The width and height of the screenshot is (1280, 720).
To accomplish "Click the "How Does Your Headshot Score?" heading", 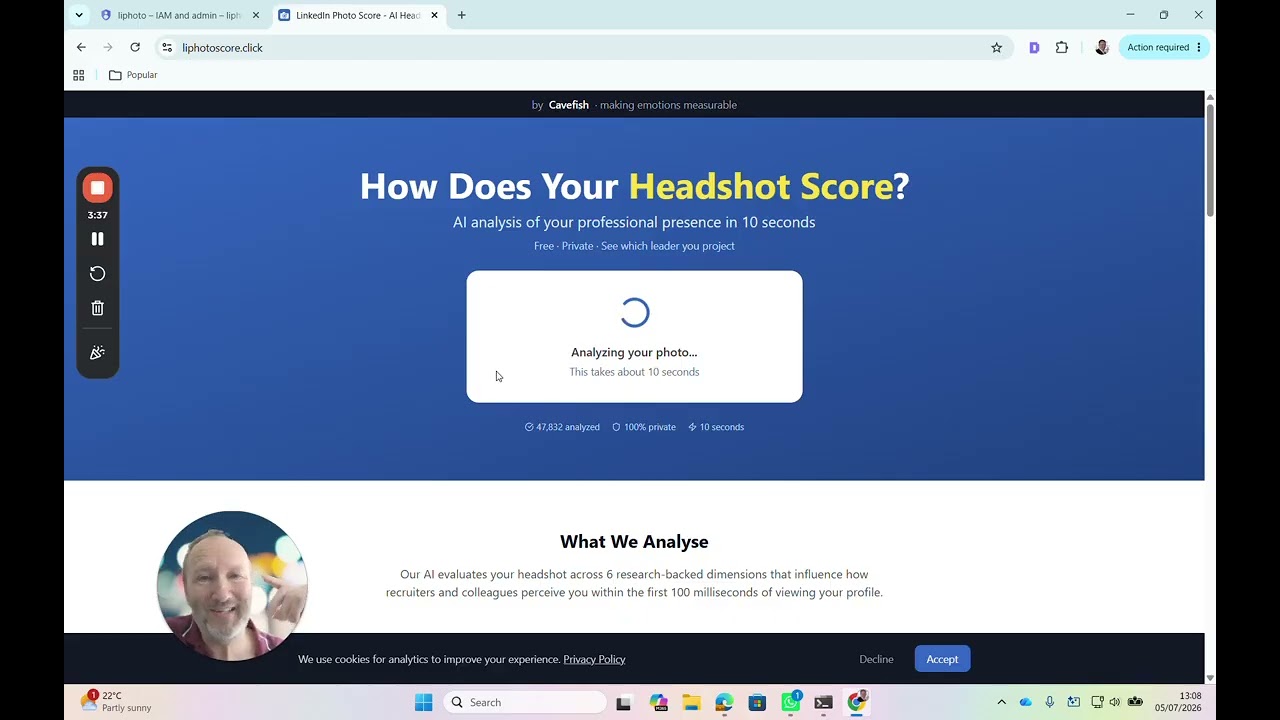I will tap(634, 186).
